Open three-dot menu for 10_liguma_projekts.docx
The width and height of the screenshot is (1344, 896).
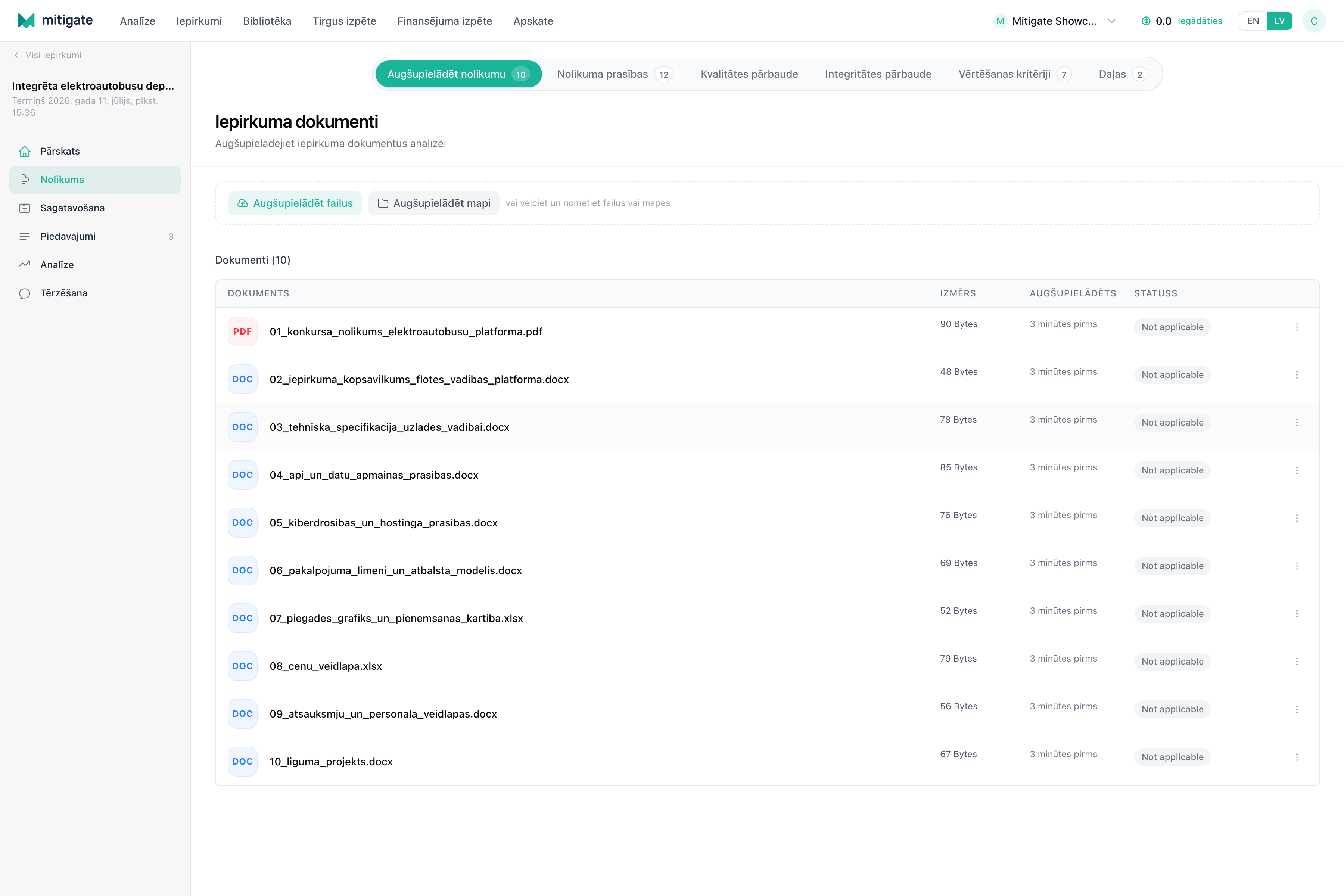click(1297, 757)
